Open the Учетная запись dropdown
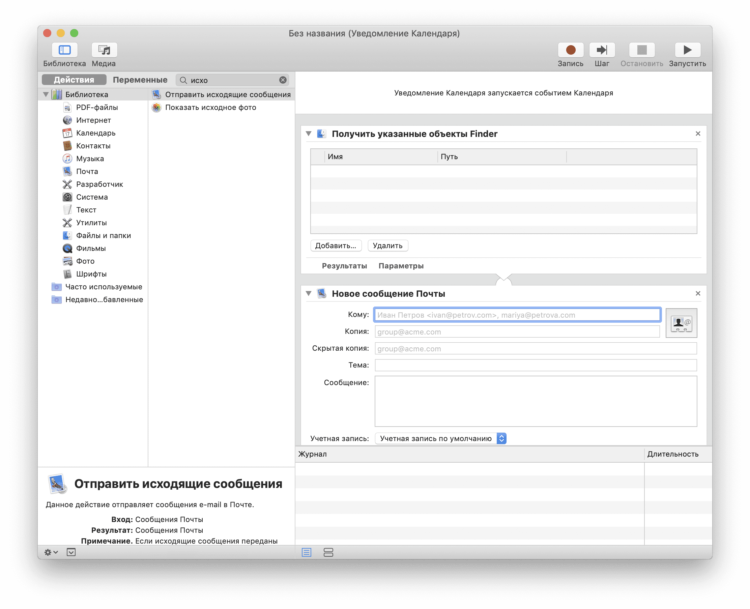The image size is (750, 609). 441,439
